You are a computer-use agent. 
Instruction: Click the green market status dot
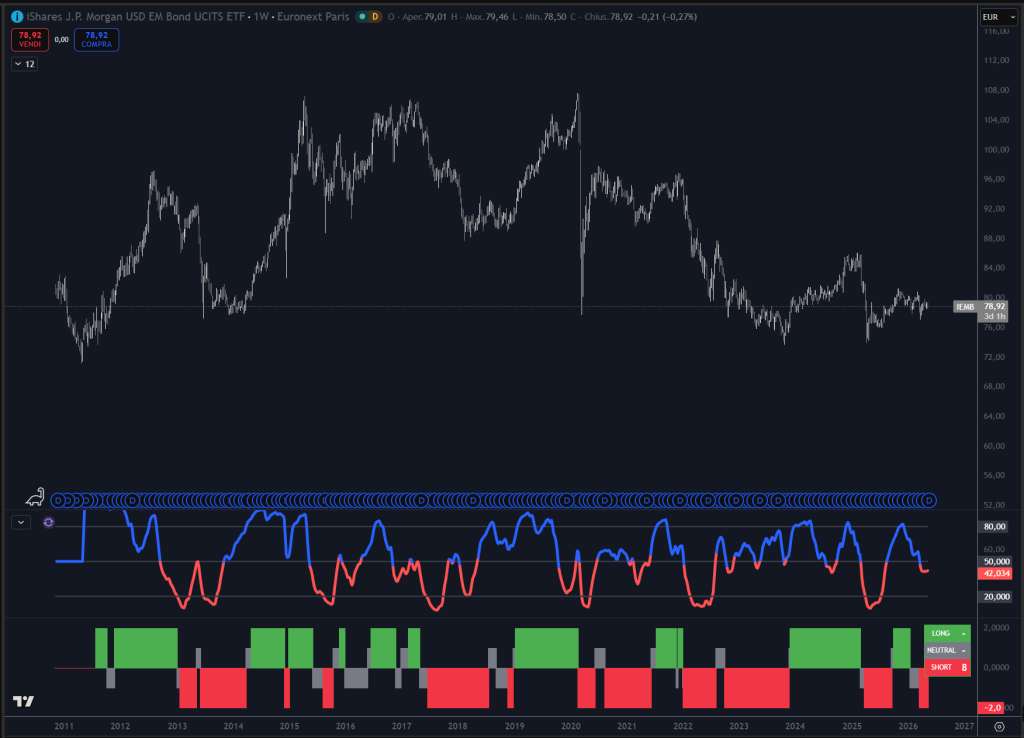(x=362, y=17)
